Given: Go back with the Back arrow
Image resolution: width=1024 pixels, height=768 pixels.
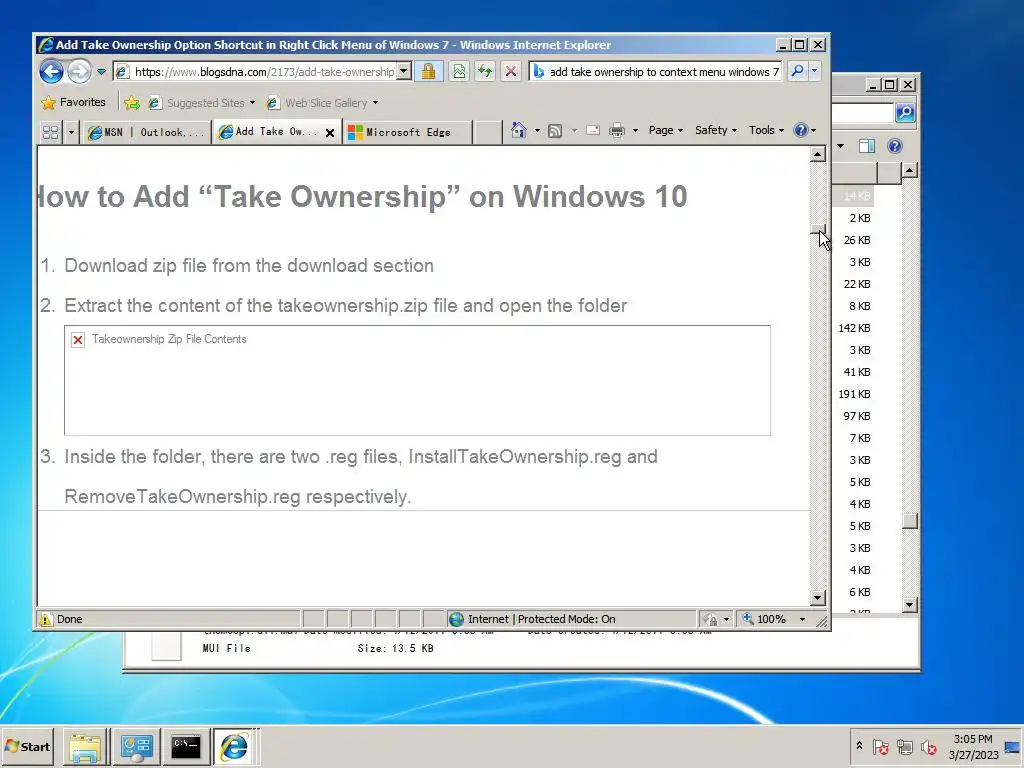Looking at the screenshot, I should coord(52,71).
